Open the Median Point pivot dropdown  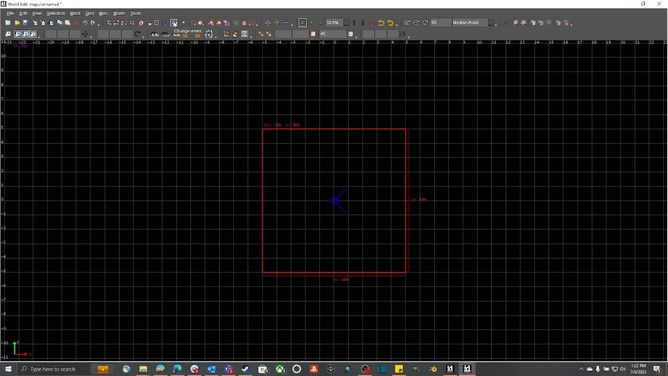pyautogui.click(x=470, y=23)
